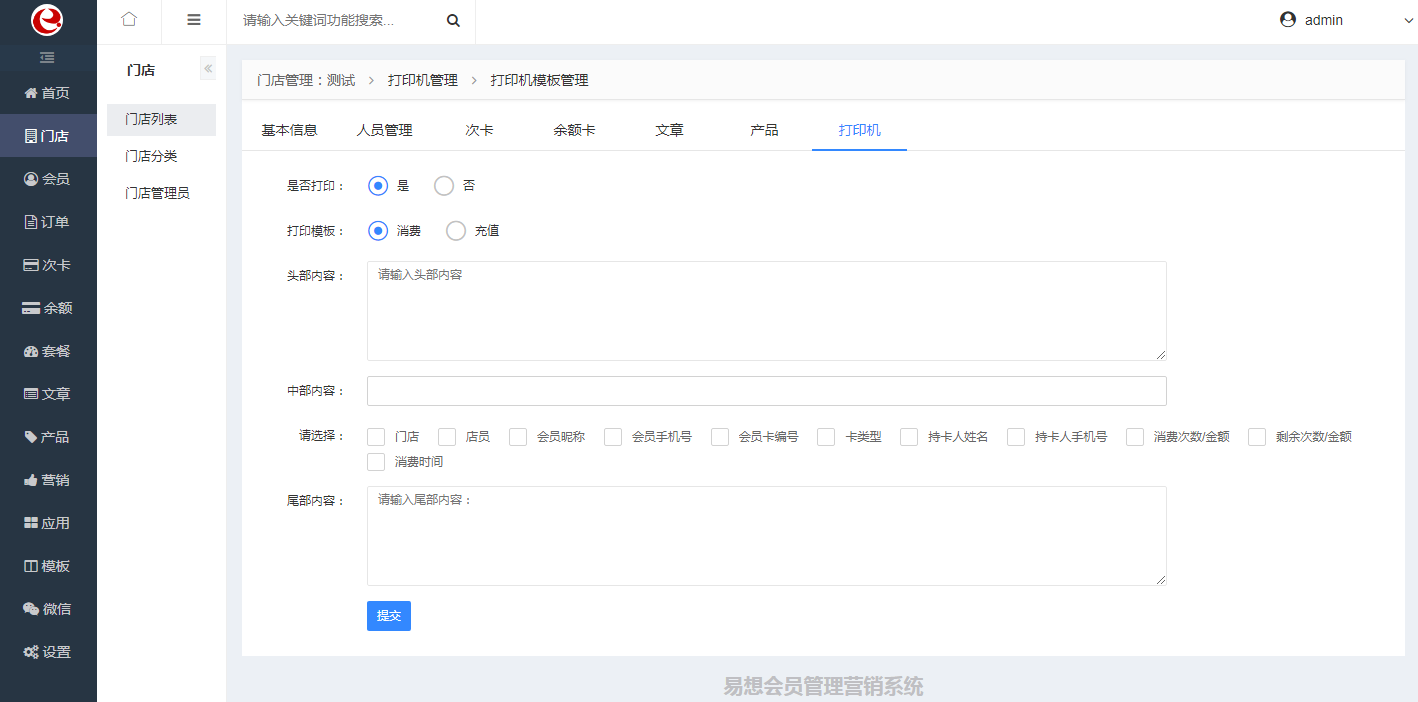This screenshot has width=1418, height=702.
Task: Open 门店 in the left sidebar
Action: click(x=48, y=136)
